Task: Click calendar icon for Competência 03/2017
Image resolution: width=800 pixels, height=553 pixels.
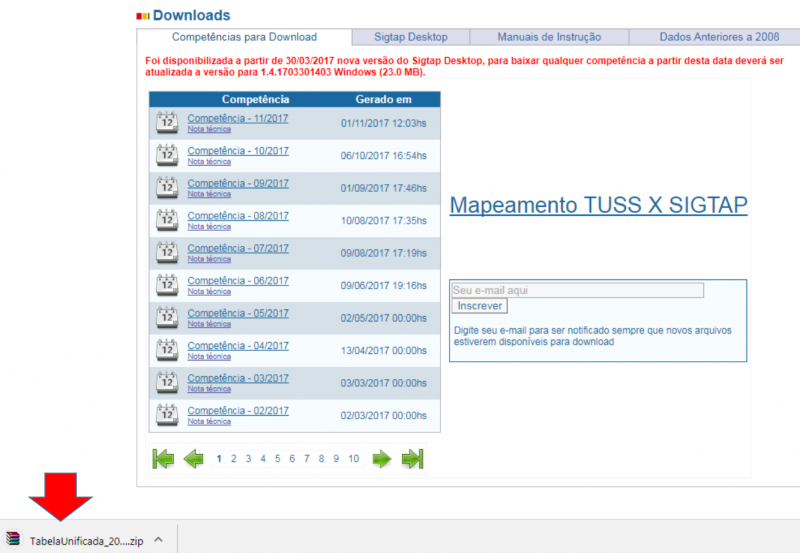Action: coord(167,383)
